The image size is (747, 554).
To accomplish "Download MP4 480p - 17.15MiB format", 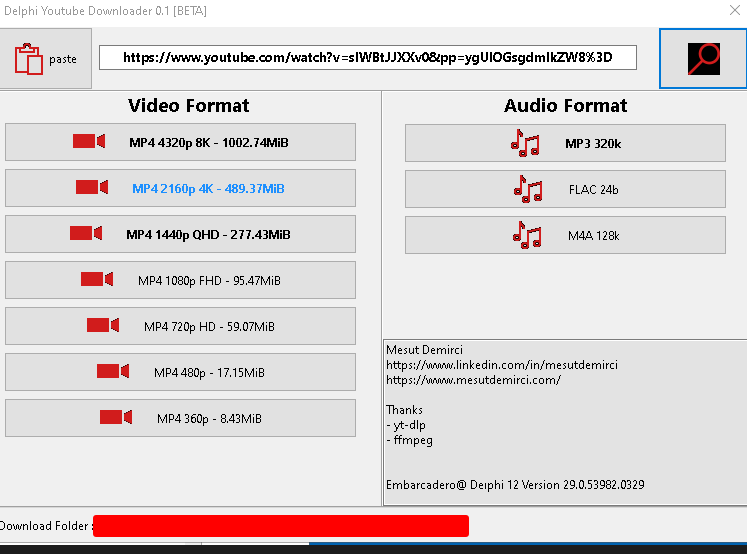I will pos(209,372).
